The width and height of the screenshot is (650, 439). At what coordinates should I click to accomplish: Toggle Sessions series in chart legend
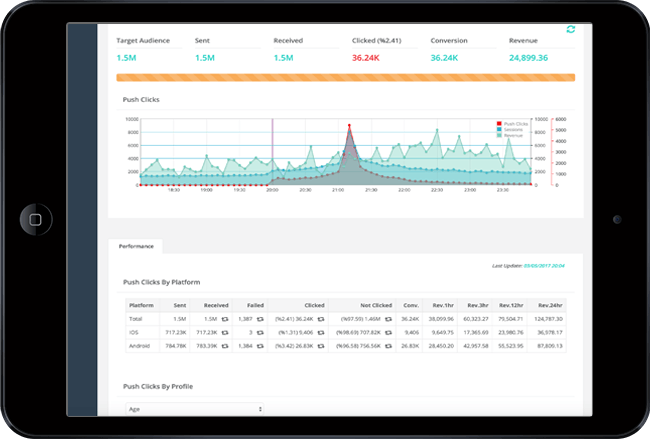(x=510, y=129)
